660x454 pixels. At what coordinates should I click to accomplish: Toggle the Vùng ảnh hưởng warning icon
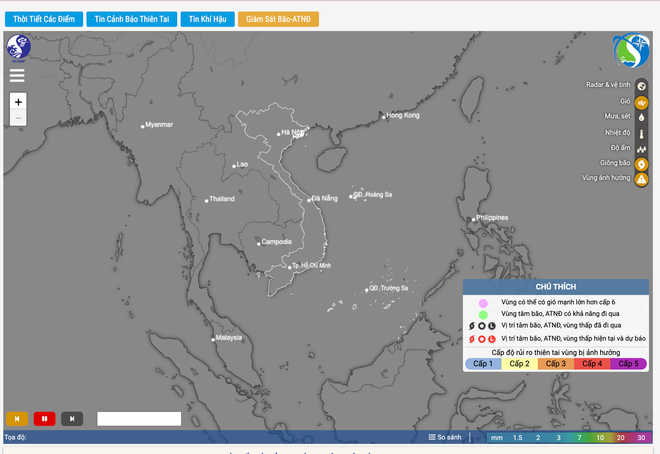coord(642,179)
